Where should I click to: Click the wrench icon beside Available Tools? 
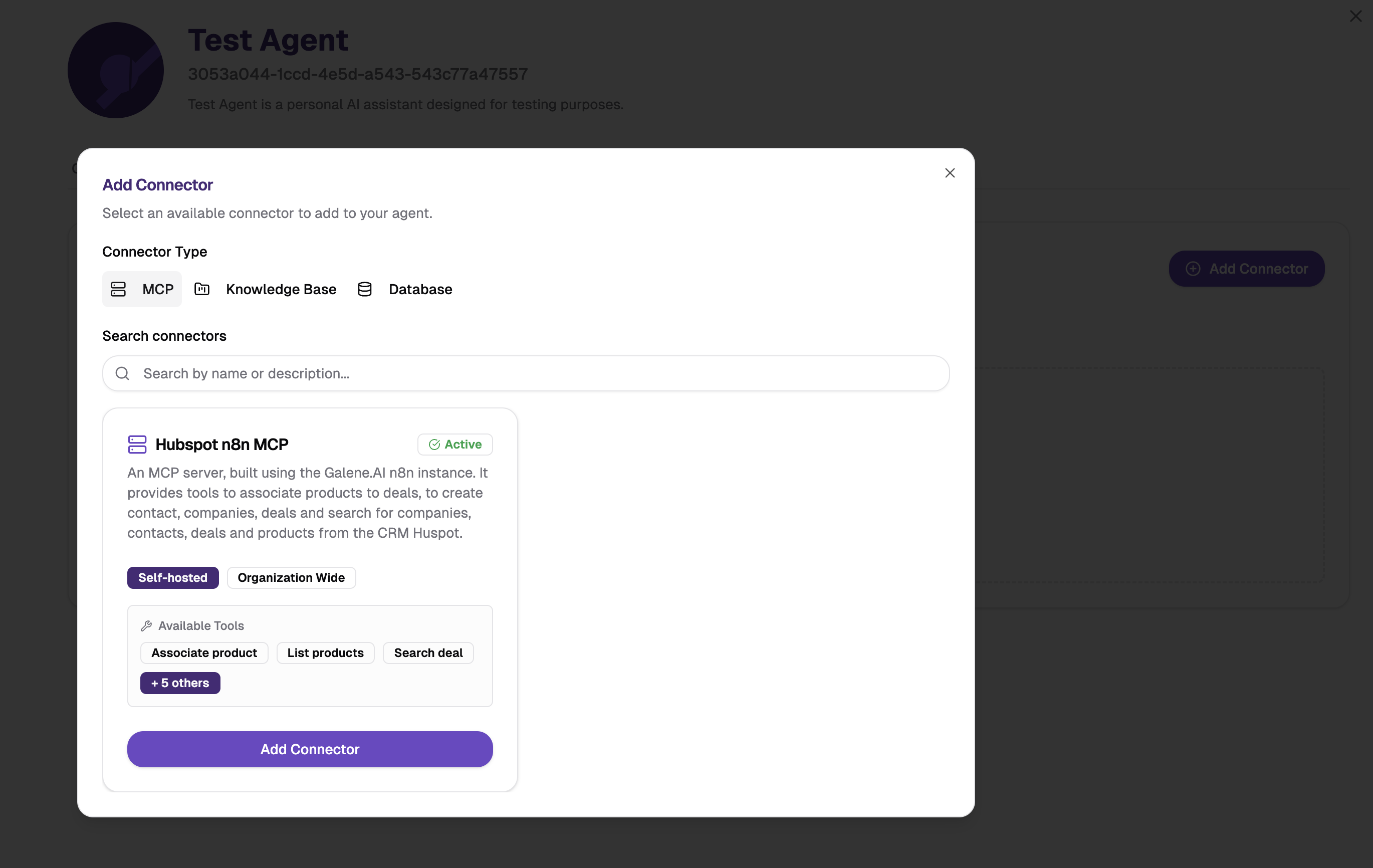tap(146, 625)
